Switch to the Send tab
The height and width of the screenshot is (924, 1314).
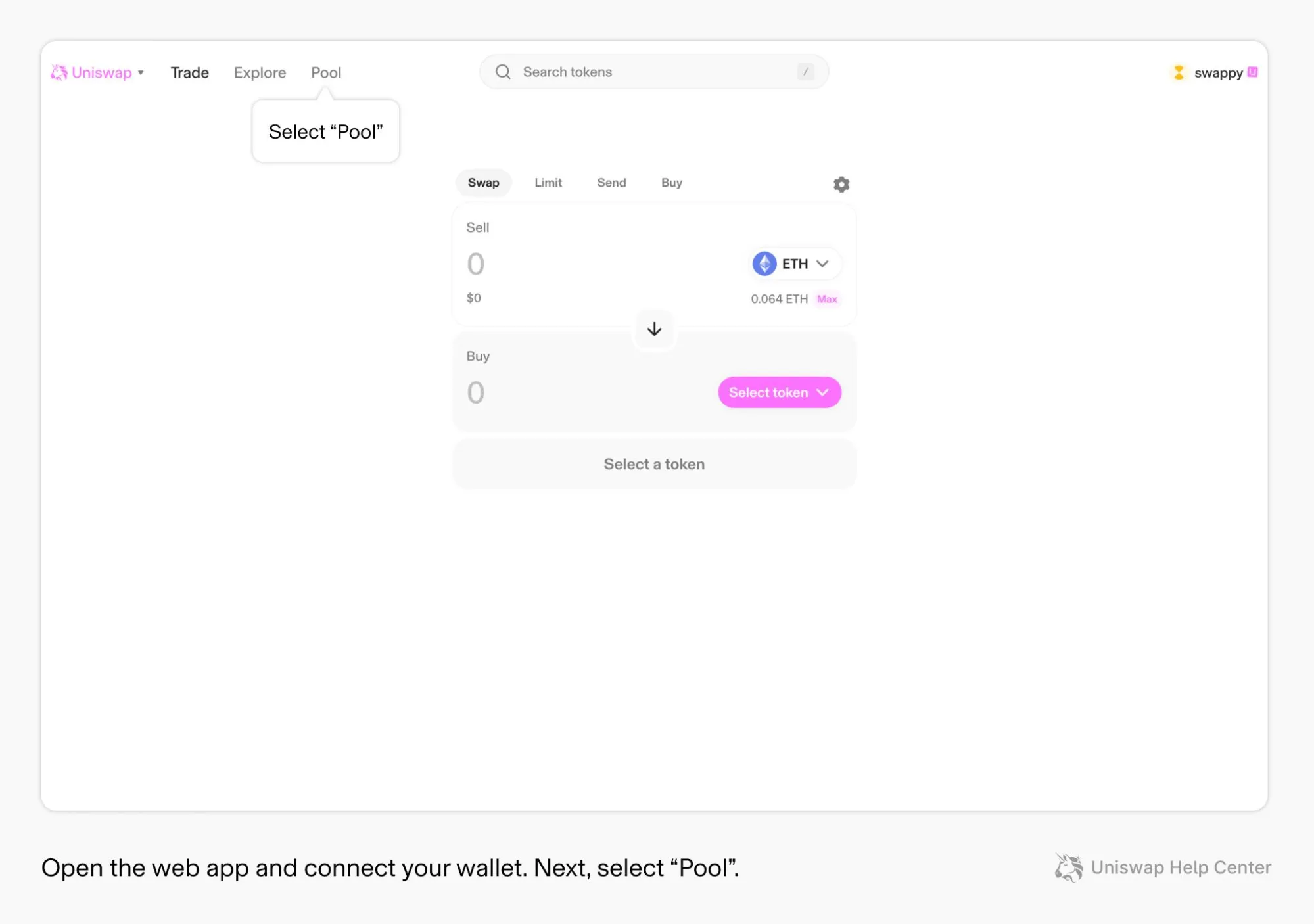click(x=611, y=183)
